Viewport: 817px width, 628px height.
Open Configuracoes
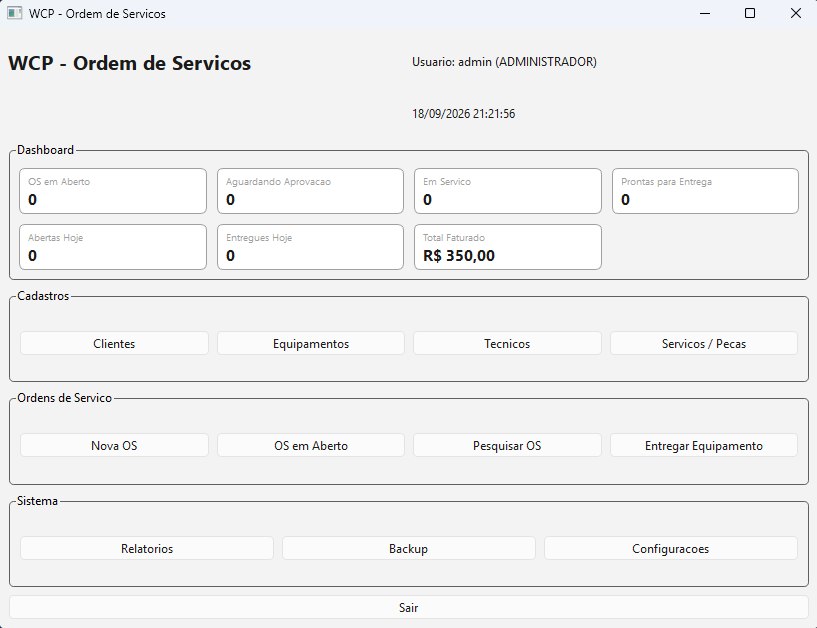click(x=671, y=548)
